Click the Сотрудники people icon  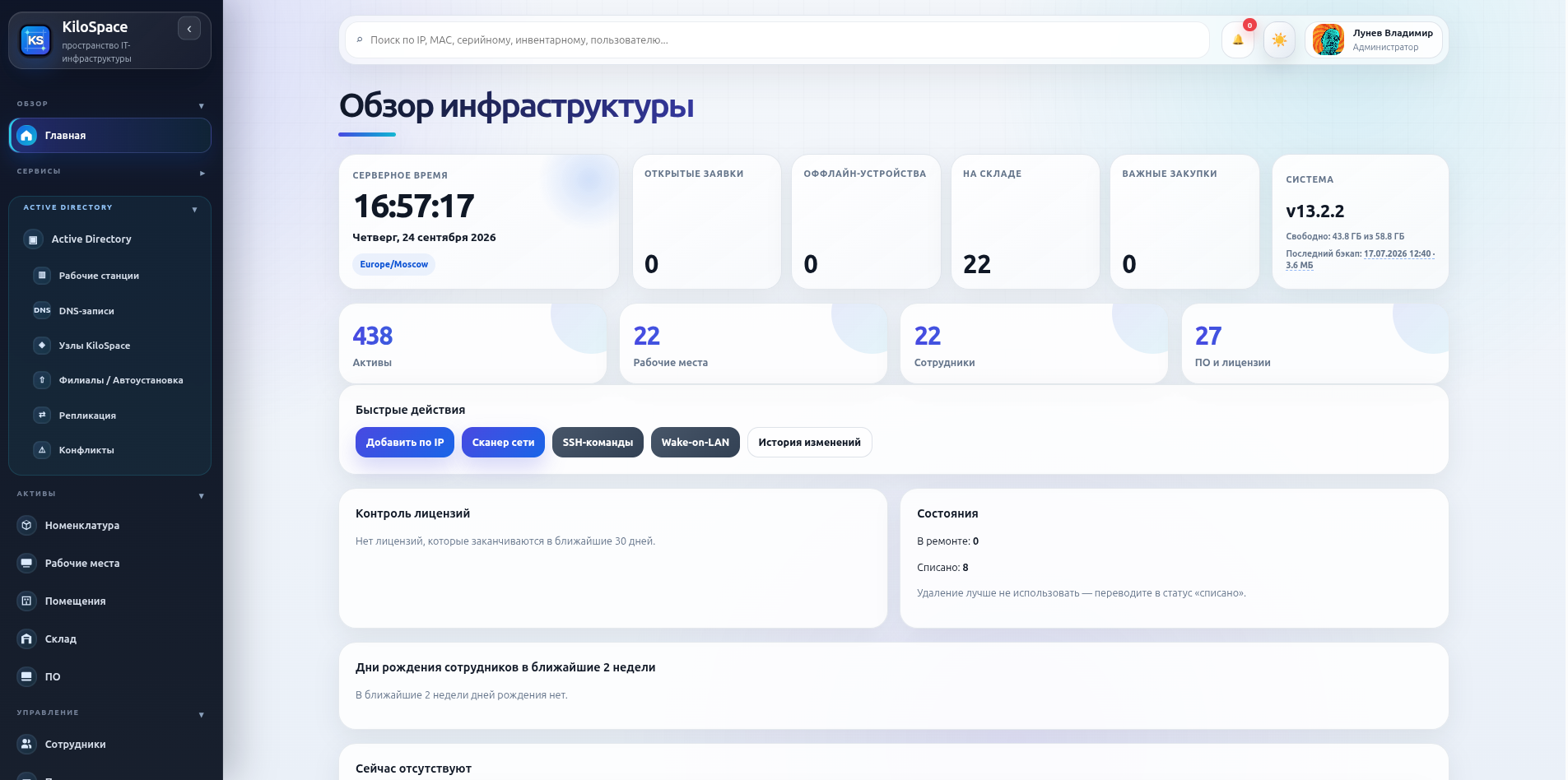pos(27,744)
